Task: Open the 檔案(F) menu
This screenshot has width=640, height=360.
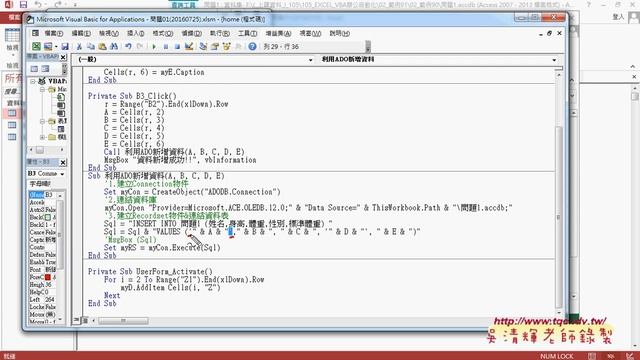Action: 53,33
